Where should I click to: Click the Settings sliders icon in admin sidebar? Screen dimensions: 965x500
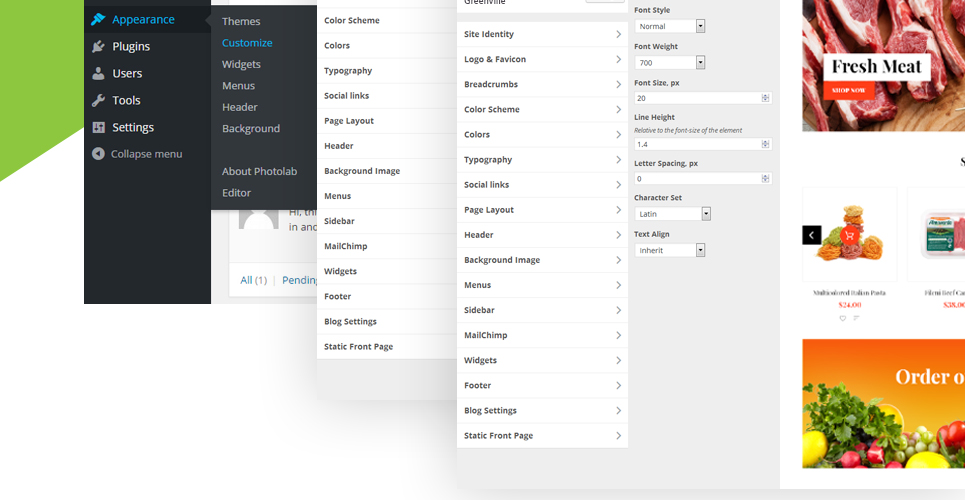point(98,127)
